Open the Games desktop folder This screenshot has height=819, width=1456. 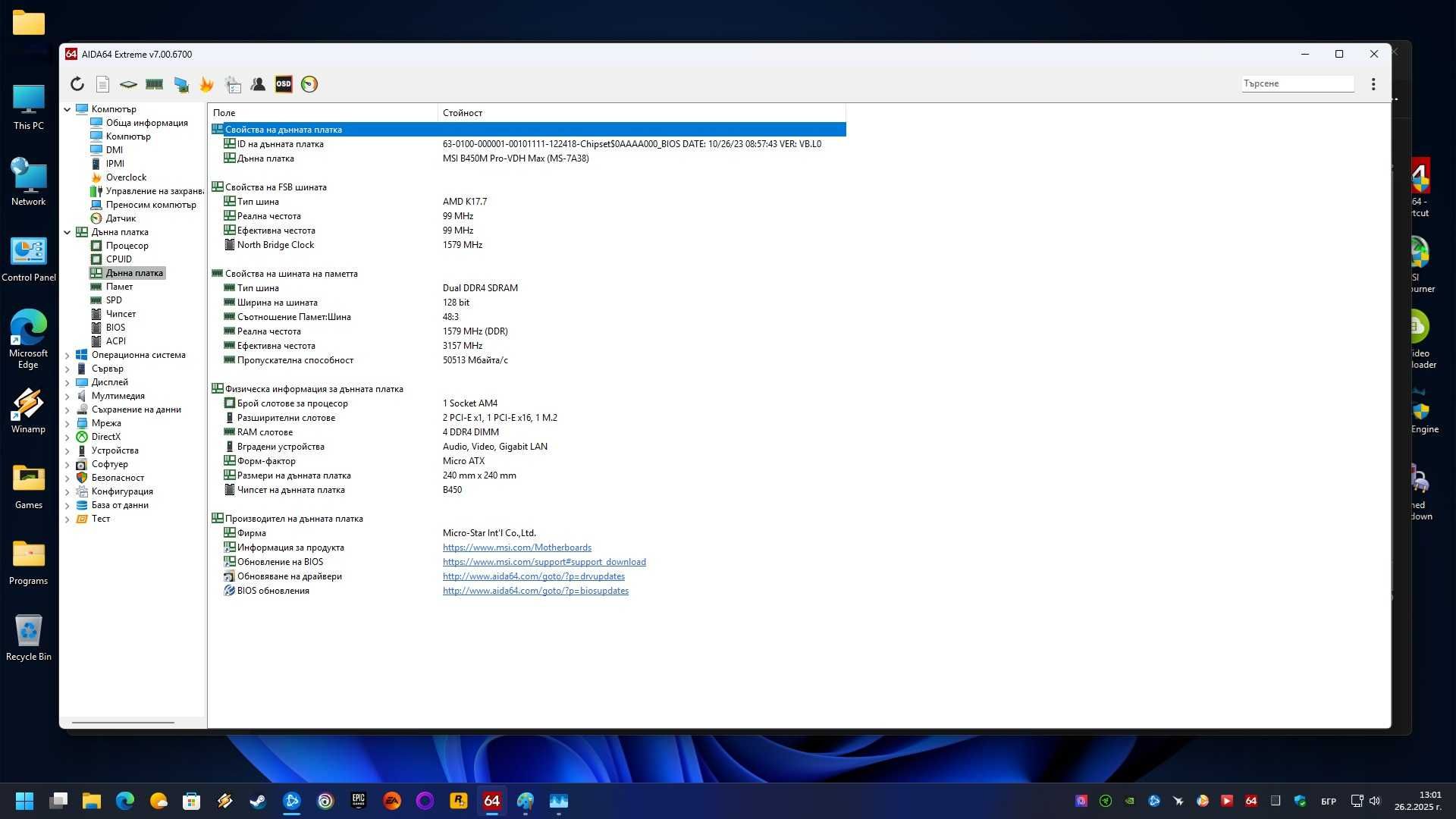tap(28, 487)
